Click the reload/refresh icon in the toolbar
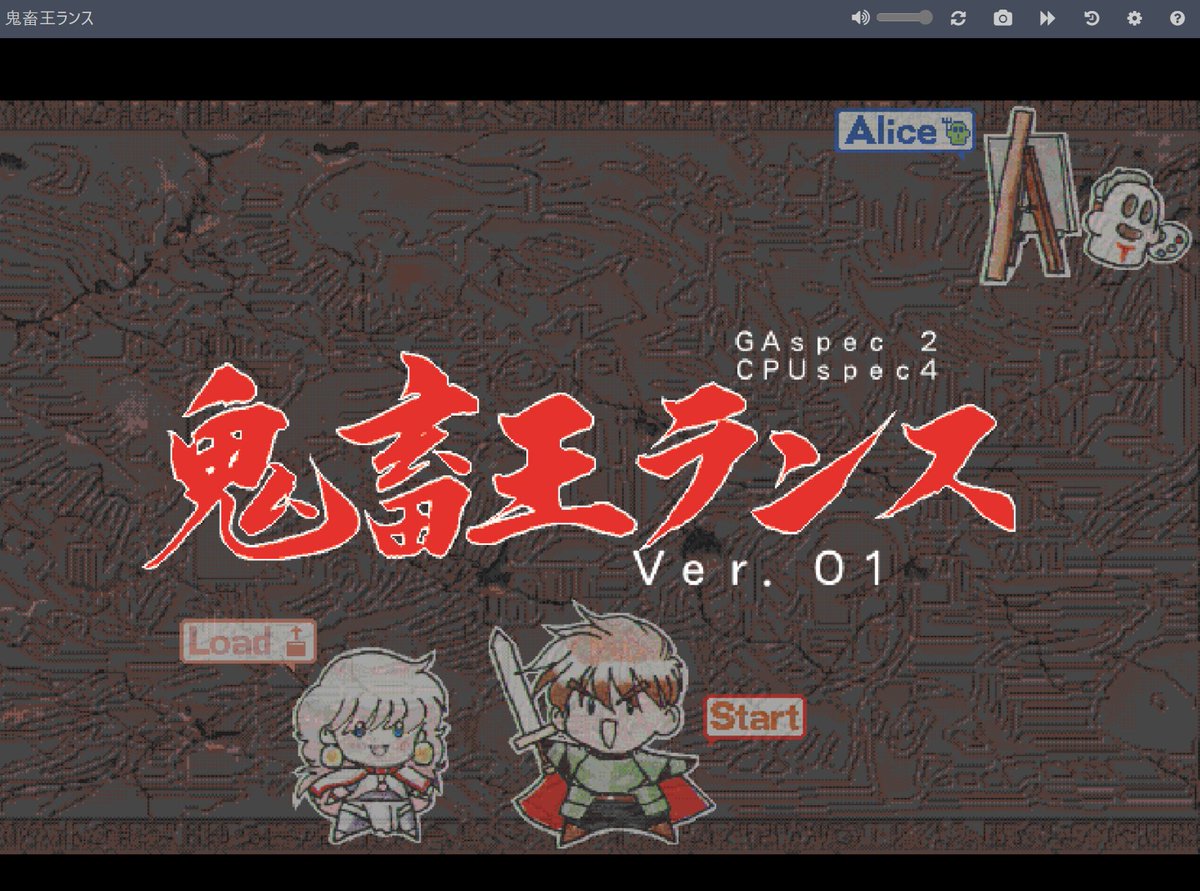This screenshot has width=1200, height=891. [x=958, y=18]
